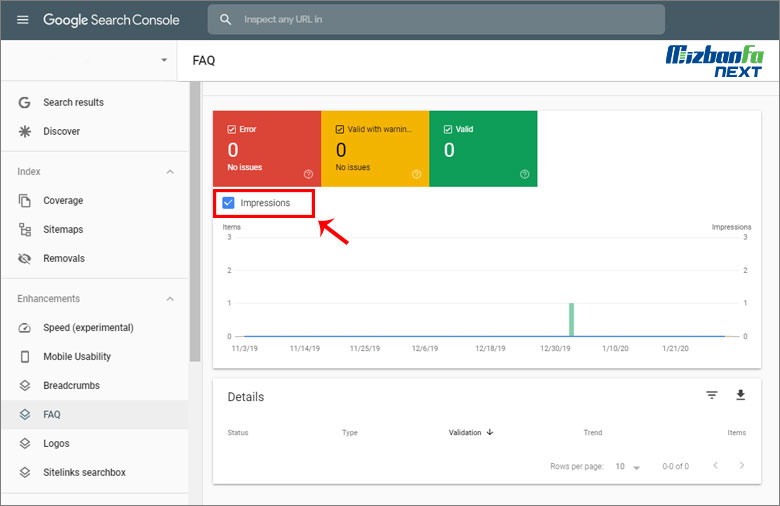Select the red Error status card

click(267, 149)
